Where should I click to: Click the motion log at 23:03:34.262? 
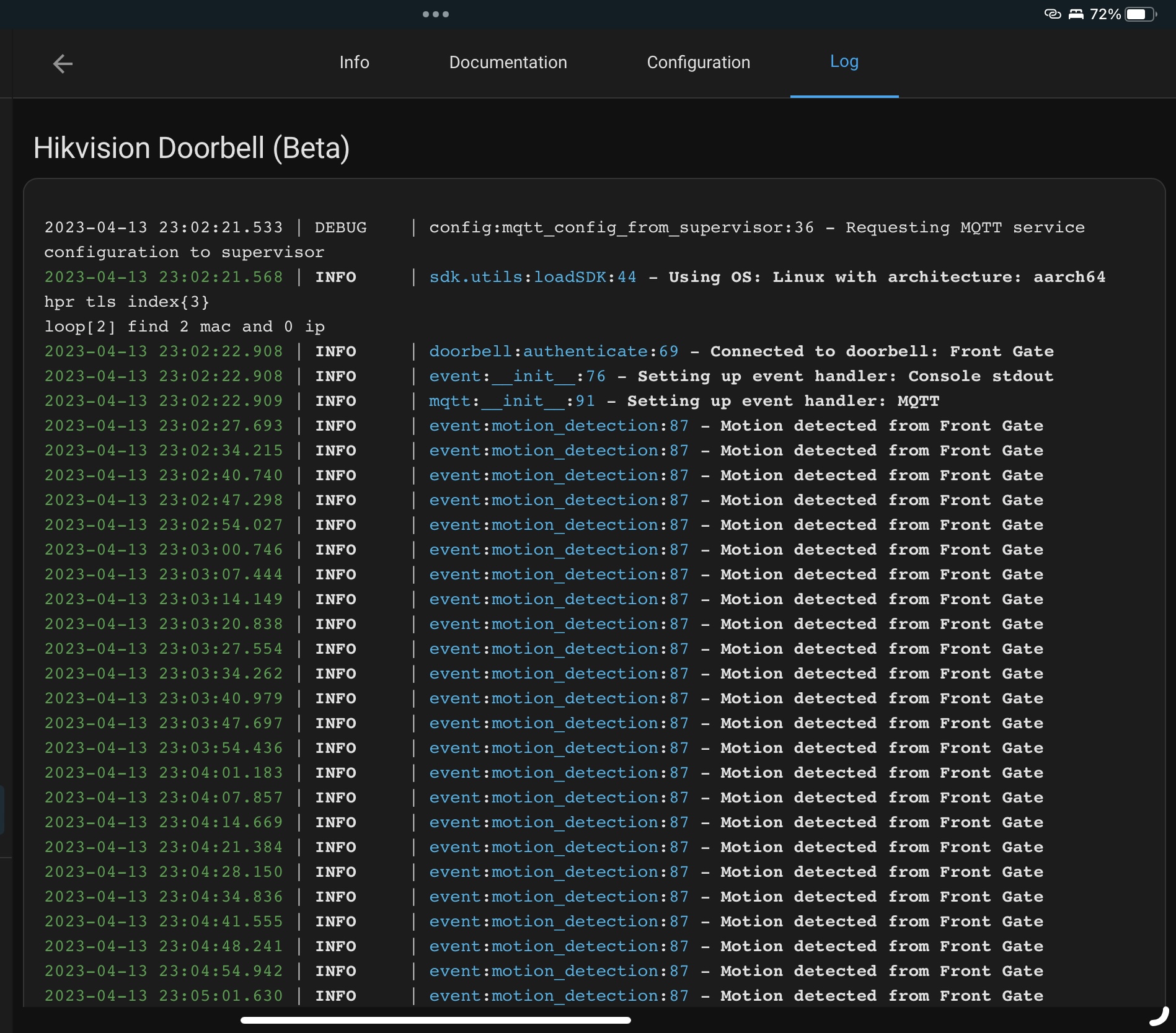(x=544, y=674)
